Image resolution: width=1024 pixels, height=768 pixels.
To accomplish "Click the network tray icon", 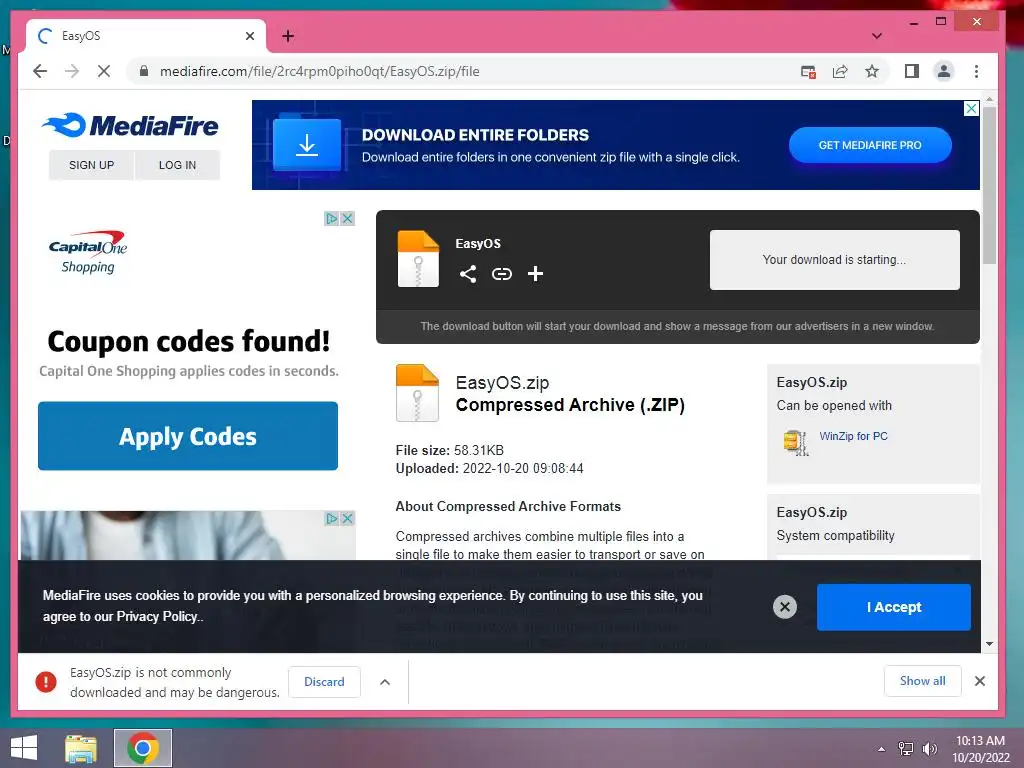I will coord(906,749).
